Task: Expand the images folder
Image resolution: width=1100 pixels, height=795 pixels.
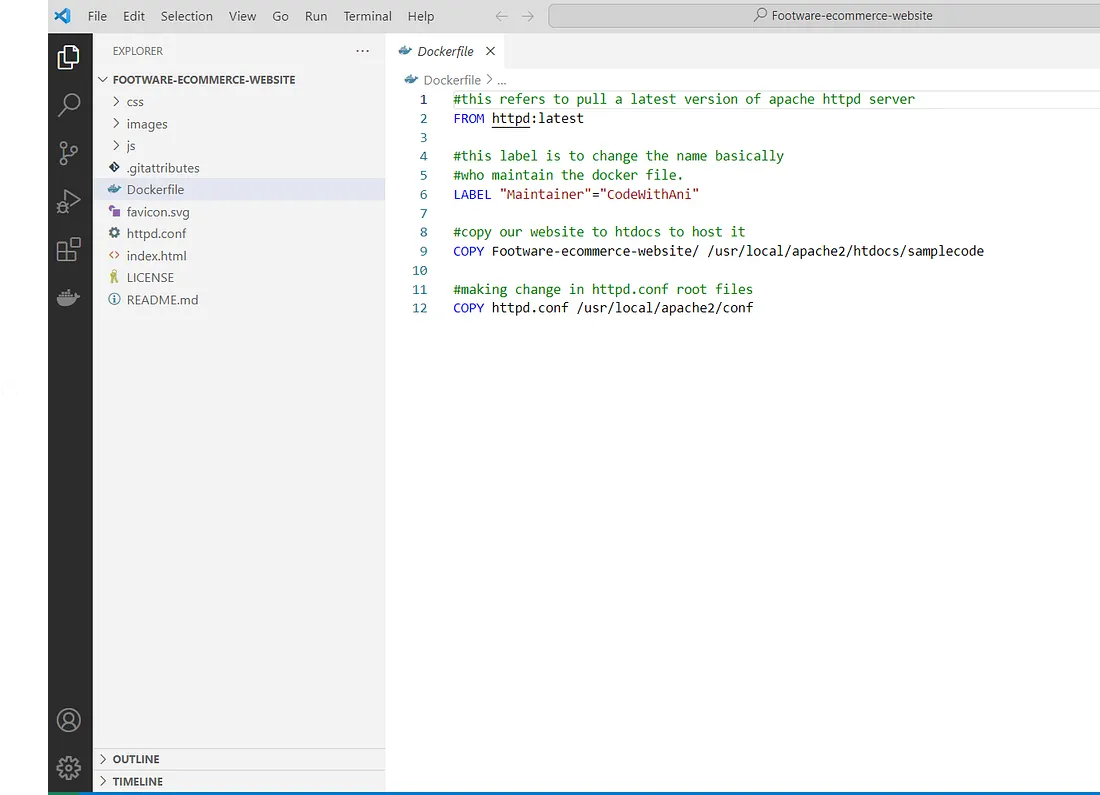Action: click(x=116, y=123)
